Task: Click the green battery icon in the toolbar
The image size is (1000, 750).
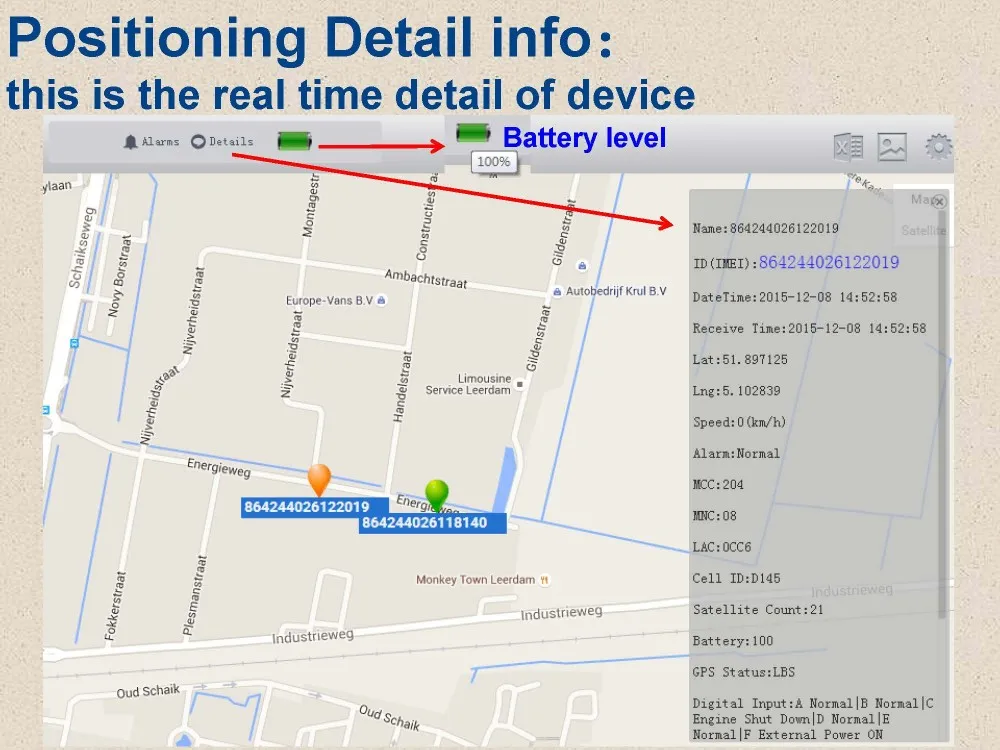Action: coord(294,142)
